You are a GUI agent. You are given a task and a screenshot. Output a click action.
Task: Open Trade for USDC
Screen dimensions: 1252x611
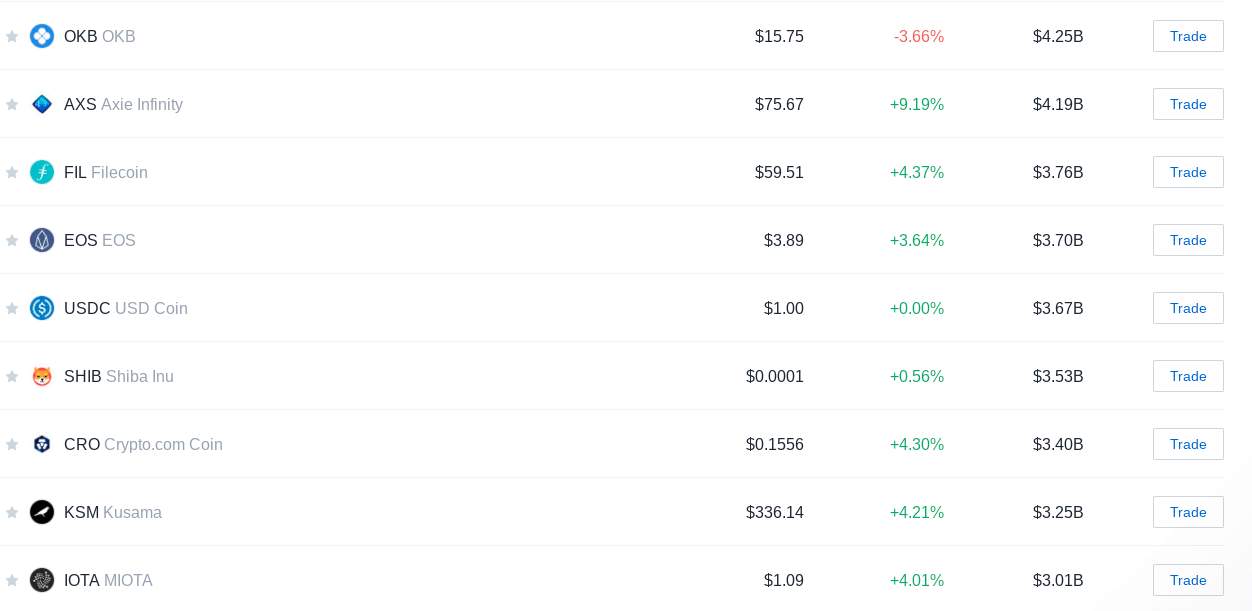point(1188,308)
